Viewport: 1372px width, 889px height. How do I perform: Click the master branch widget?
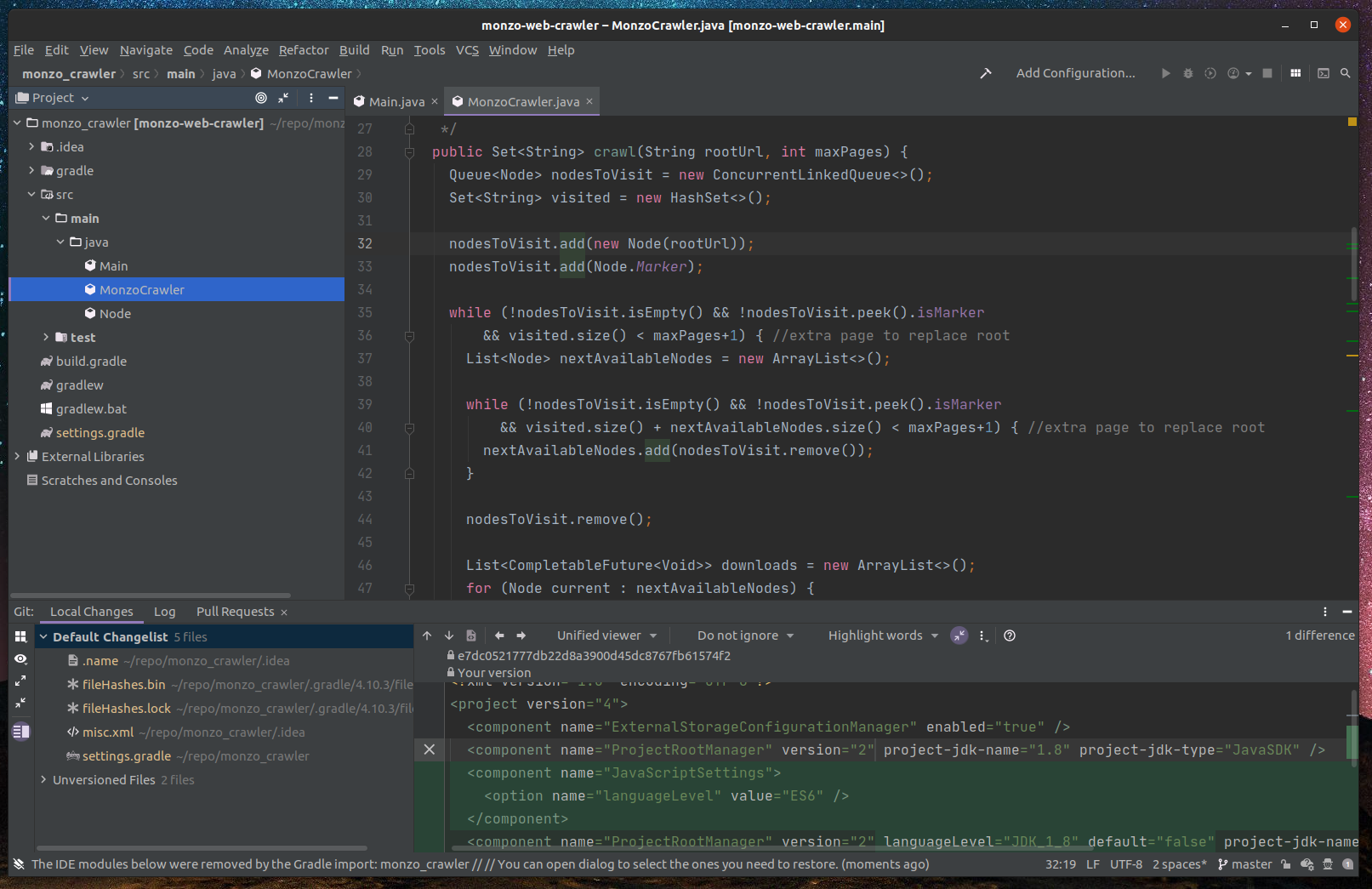pos(1245,864)
